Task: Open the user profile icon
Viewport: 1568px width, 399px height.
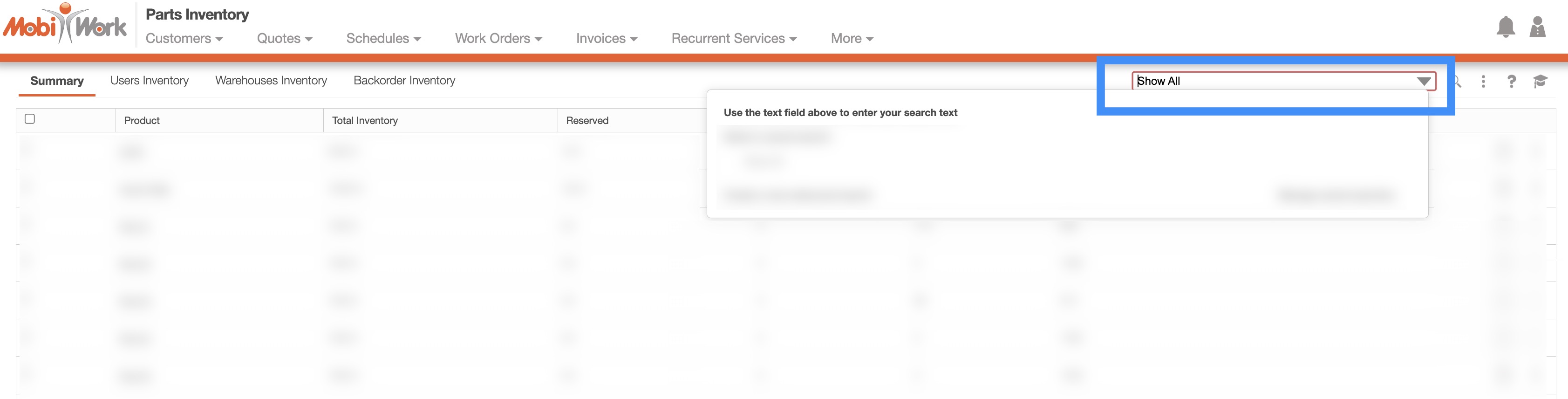Action: pyautogui.click(x=1537, y=28)
